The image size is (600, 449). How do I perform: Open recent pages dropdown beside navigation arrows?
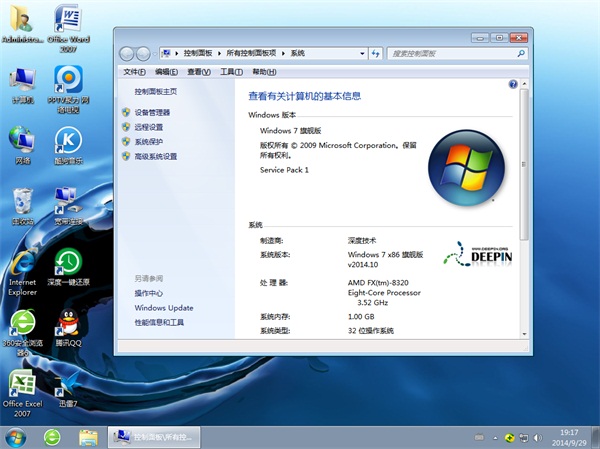(155, 54)
